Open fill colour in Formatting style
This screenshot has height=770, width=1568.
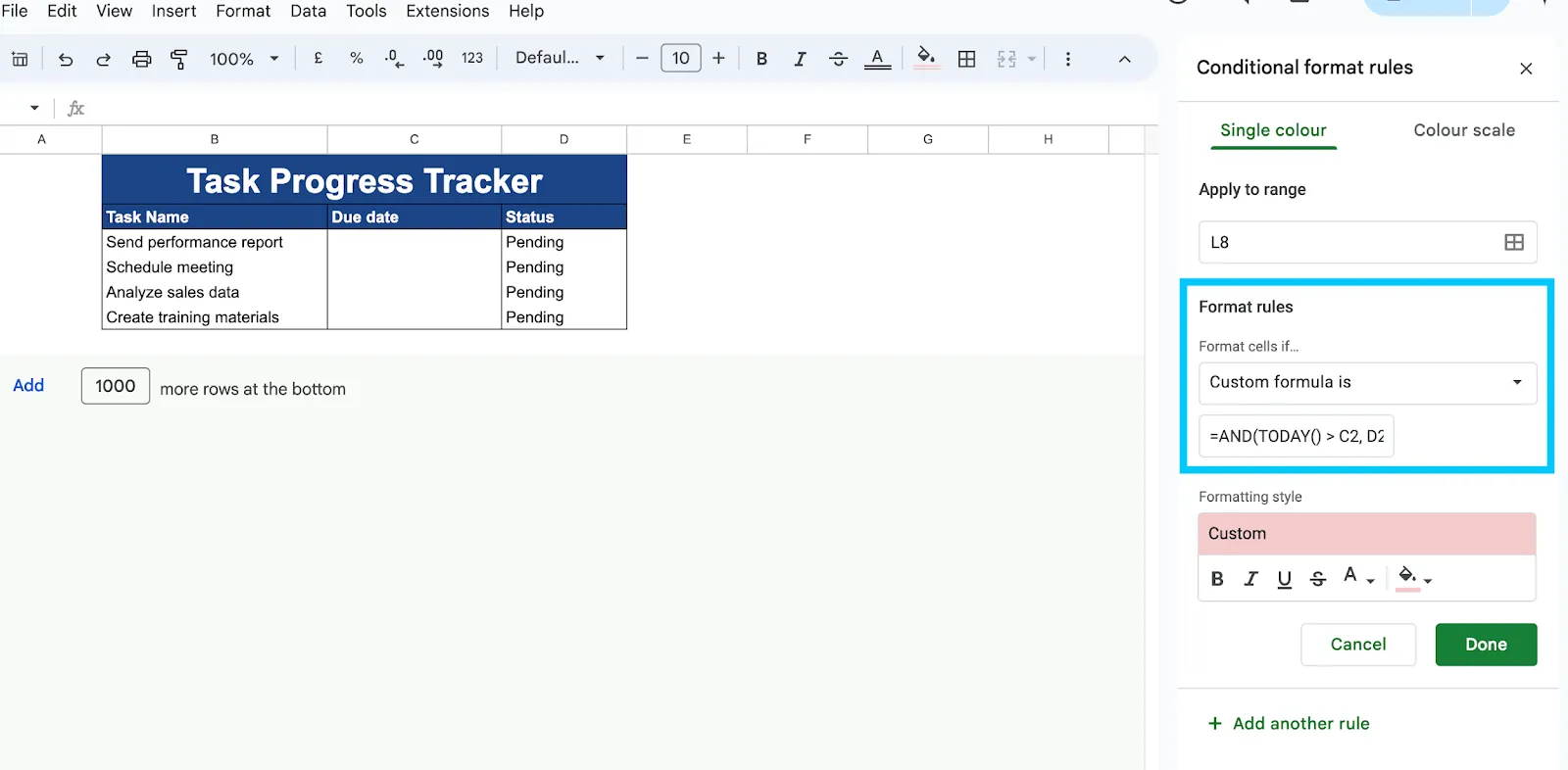tap(1414, 577)
